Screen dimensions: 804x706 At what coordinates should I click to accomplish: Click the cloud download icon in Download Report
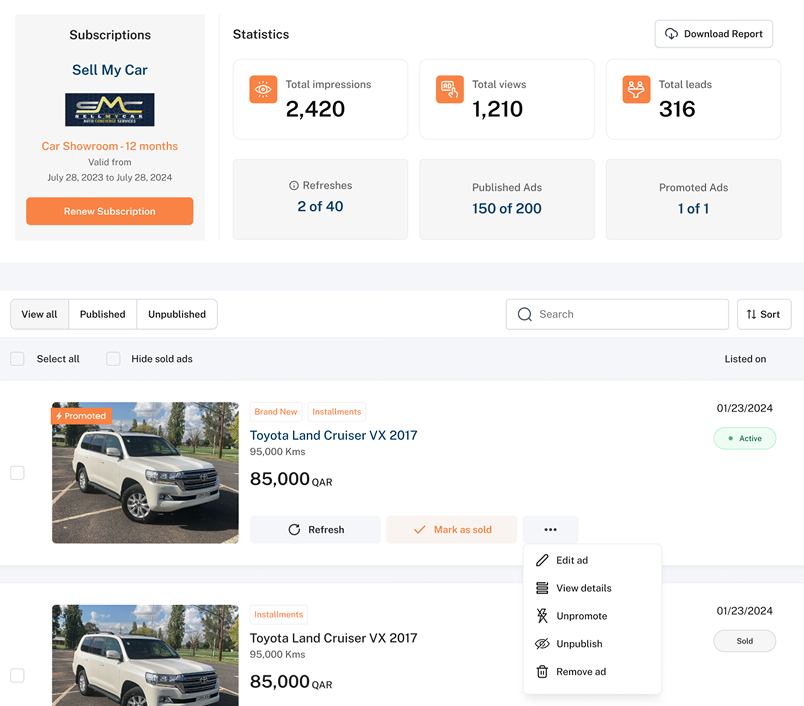(x=671, y=34)
